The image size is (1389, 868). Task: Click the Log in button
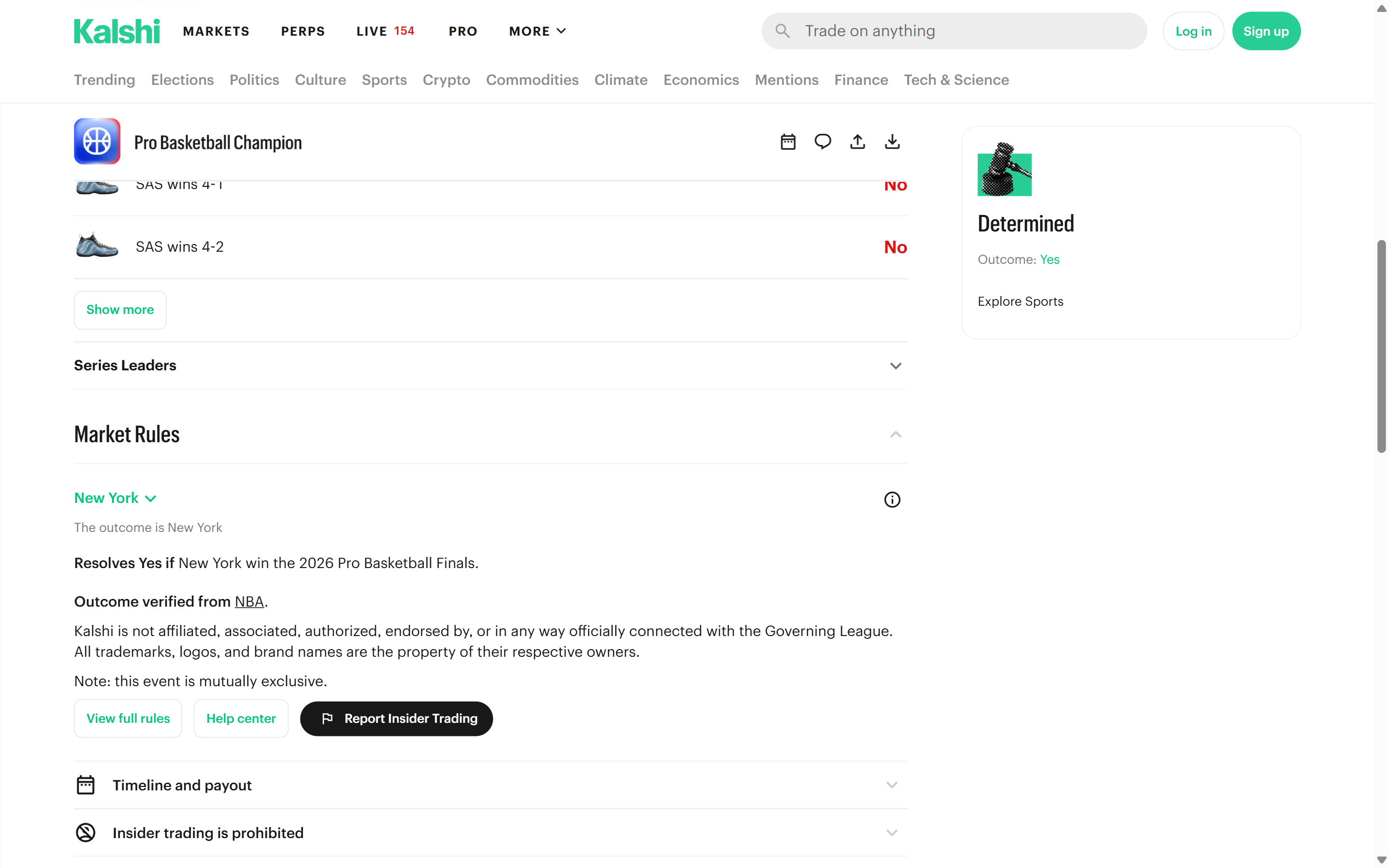pyautogui.click(x=1193, y=31)
